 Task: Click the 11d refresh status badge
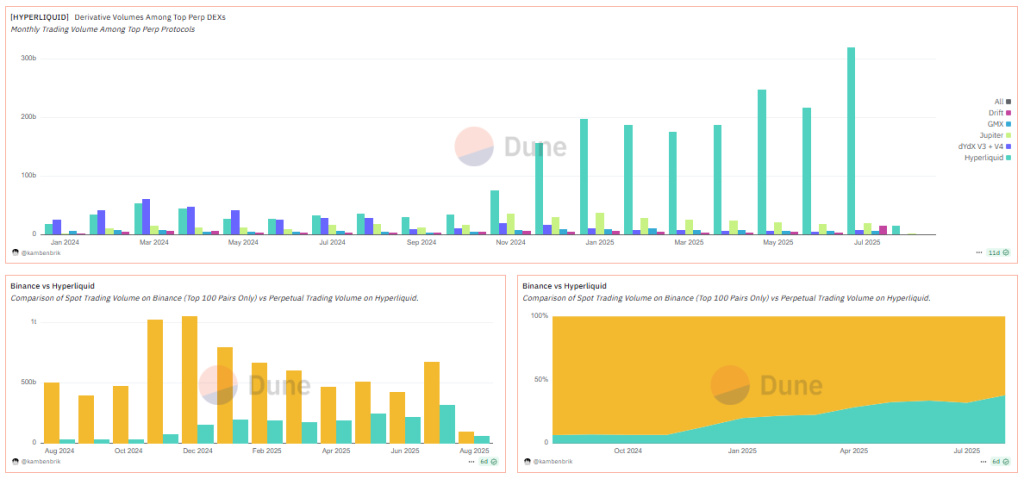click(x=999, y=252)
